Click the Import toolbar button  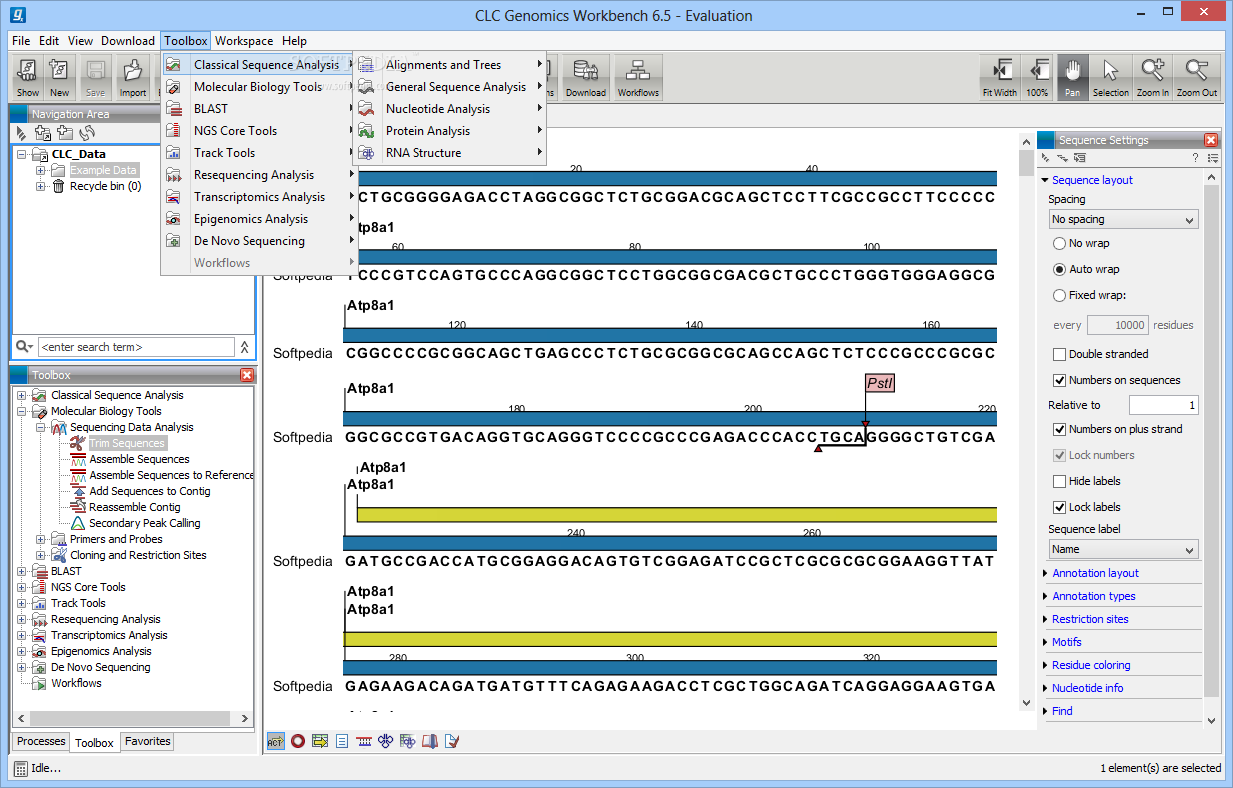pos(132,78)
